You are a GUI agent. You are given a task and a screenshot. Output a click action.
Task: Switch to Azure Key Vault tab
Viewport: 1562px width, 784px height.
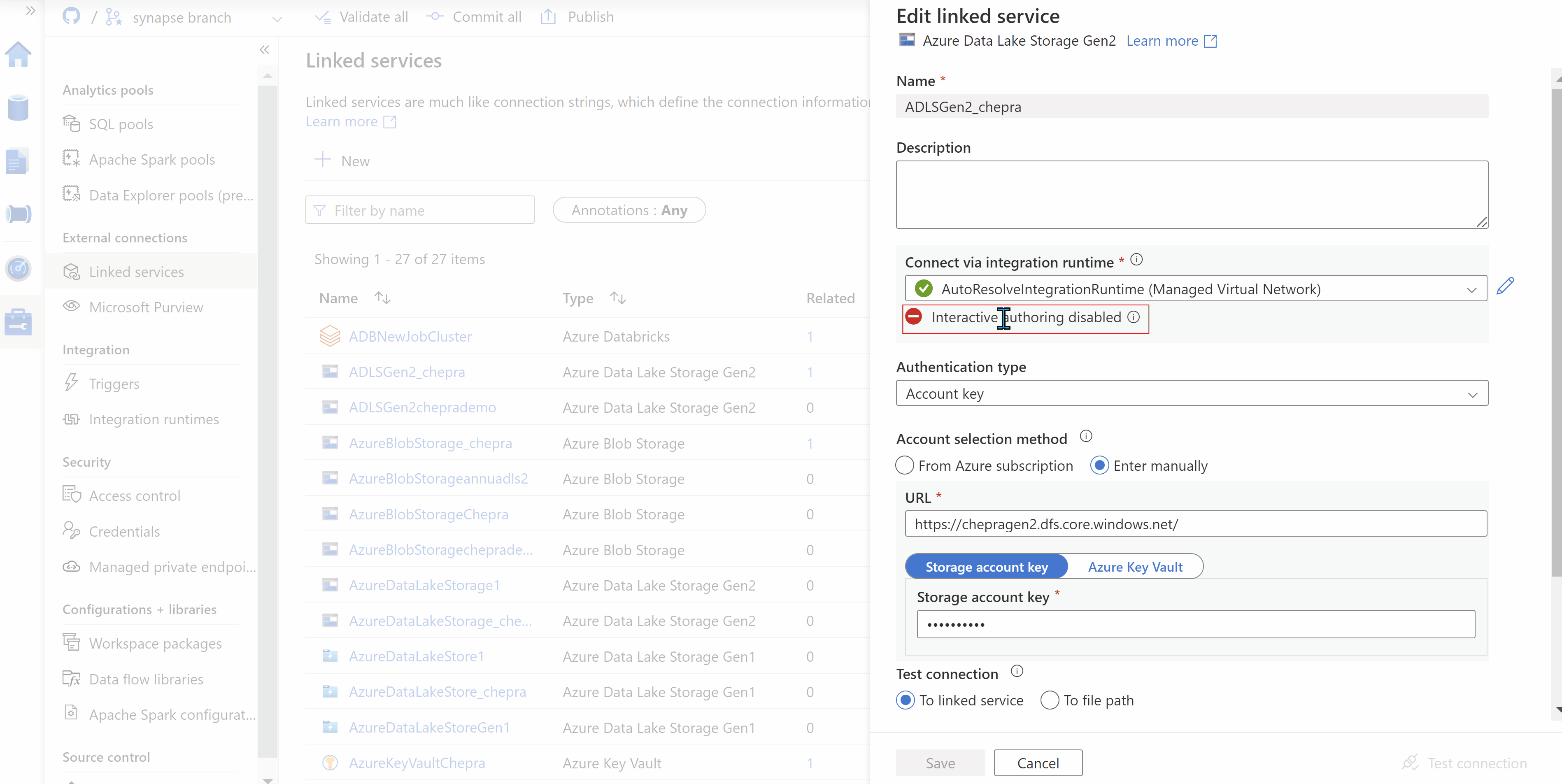1134,567
